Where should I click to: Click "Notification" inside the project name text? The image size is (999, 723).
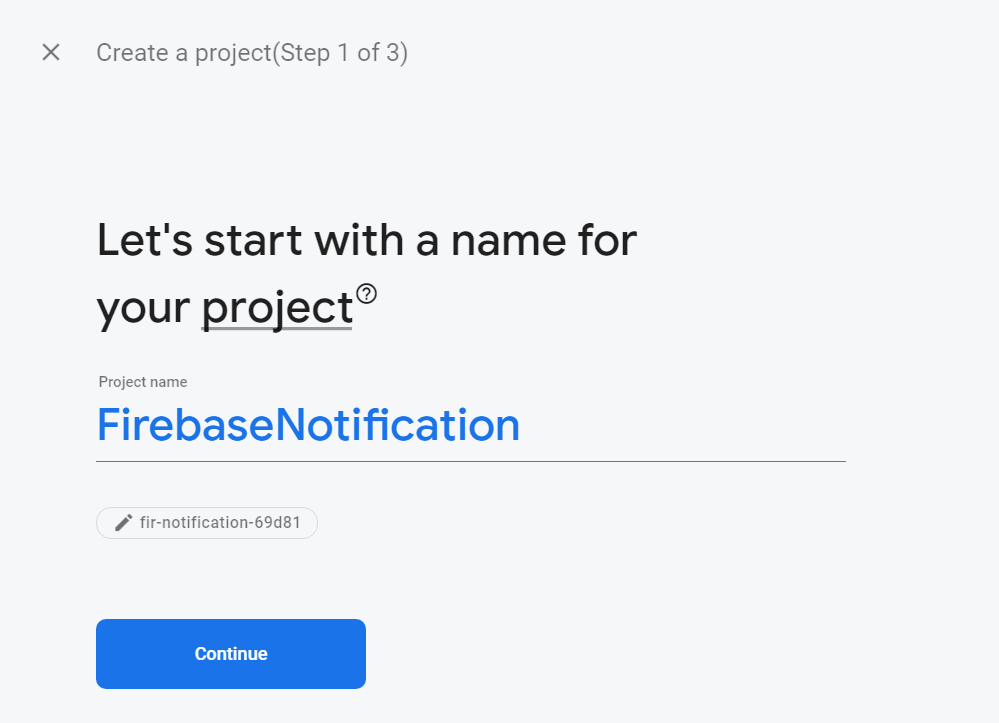pos(398,426)
